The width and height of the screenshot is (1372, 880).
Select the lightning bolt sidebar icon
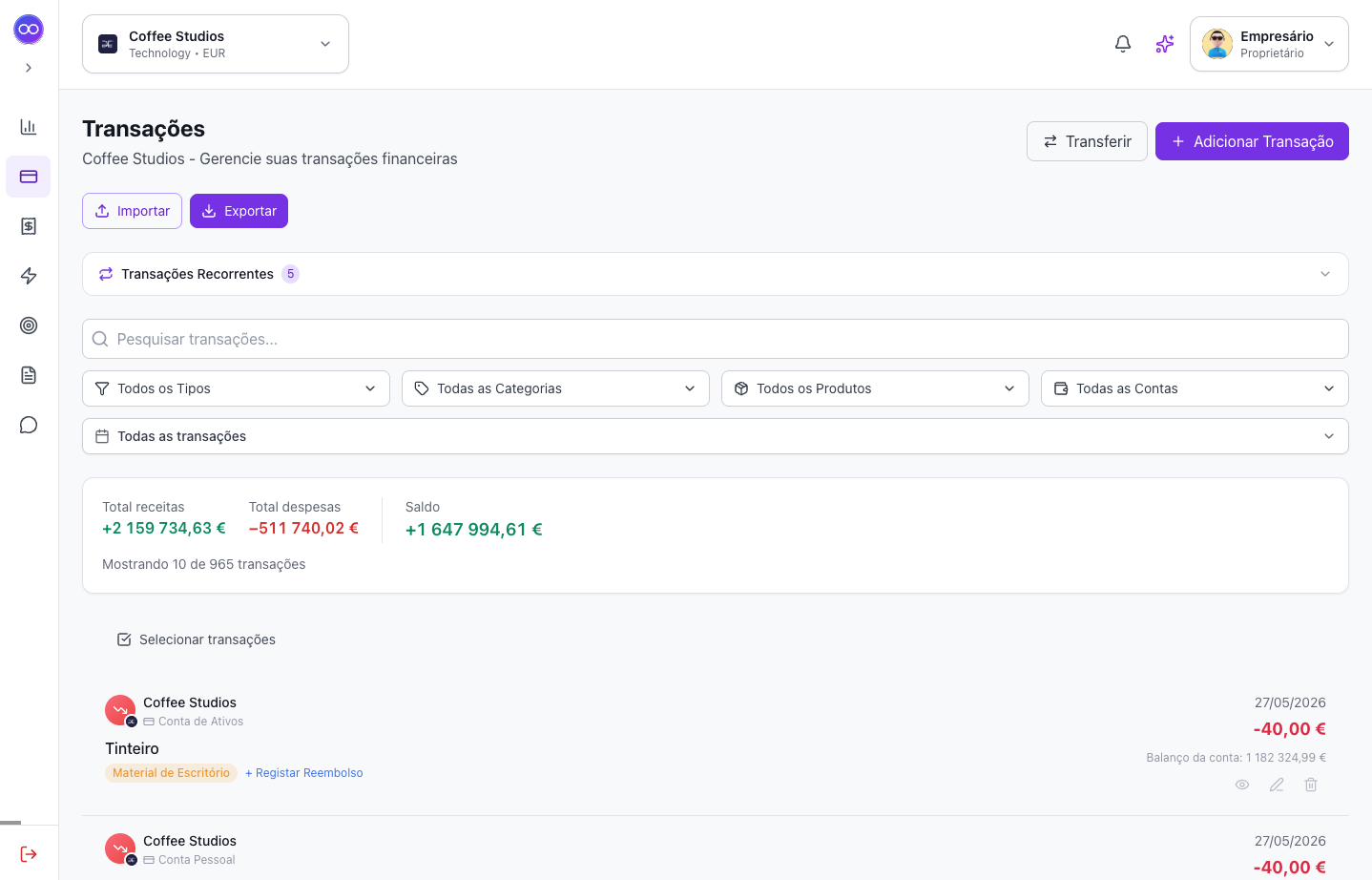pos(29,276)
